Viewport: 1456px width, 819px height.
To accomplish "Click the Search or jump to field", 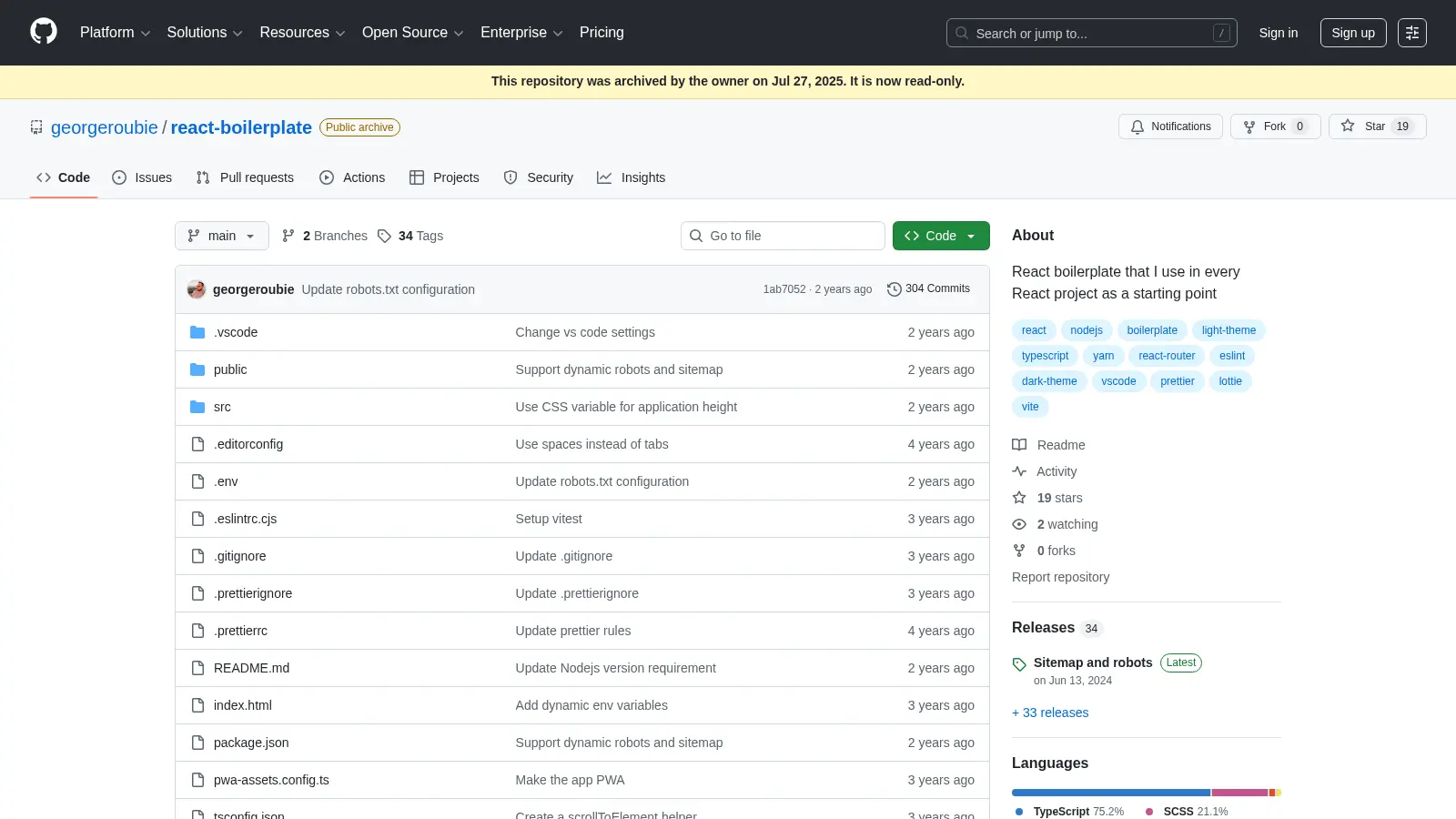I will click(x=1092, y=33).
